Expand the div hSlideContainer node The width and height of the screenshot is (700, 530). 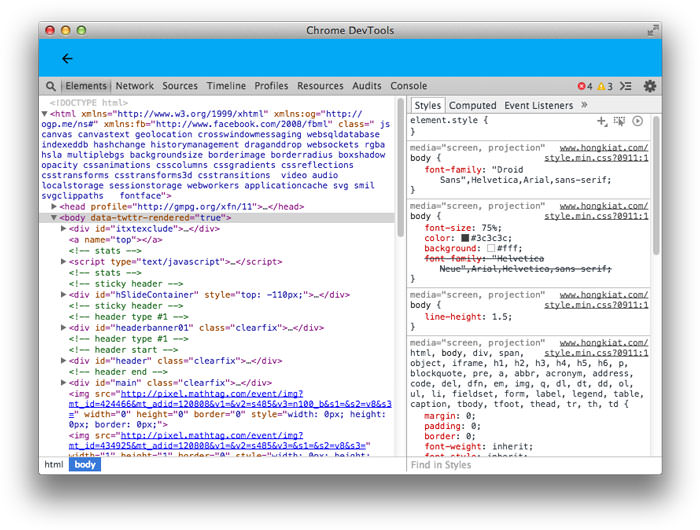coord(63,294)
